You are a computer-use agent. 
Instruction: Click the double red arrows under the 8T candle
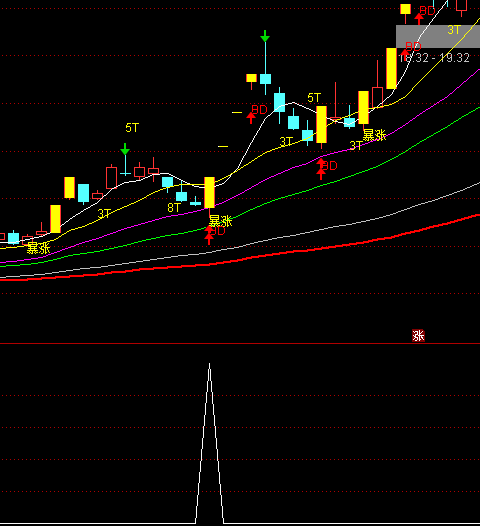point(209,235)
